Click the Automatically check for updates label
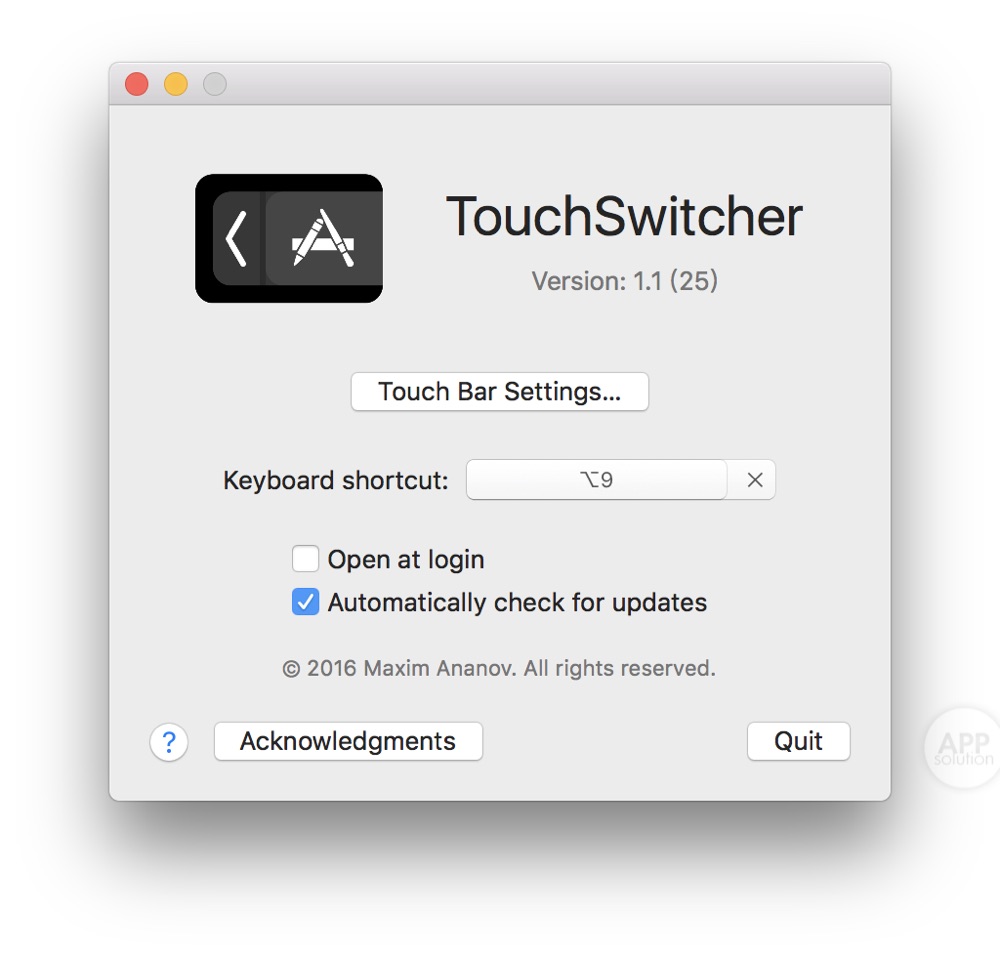Viewport: 1000px width, 957px height. [517, 603]
